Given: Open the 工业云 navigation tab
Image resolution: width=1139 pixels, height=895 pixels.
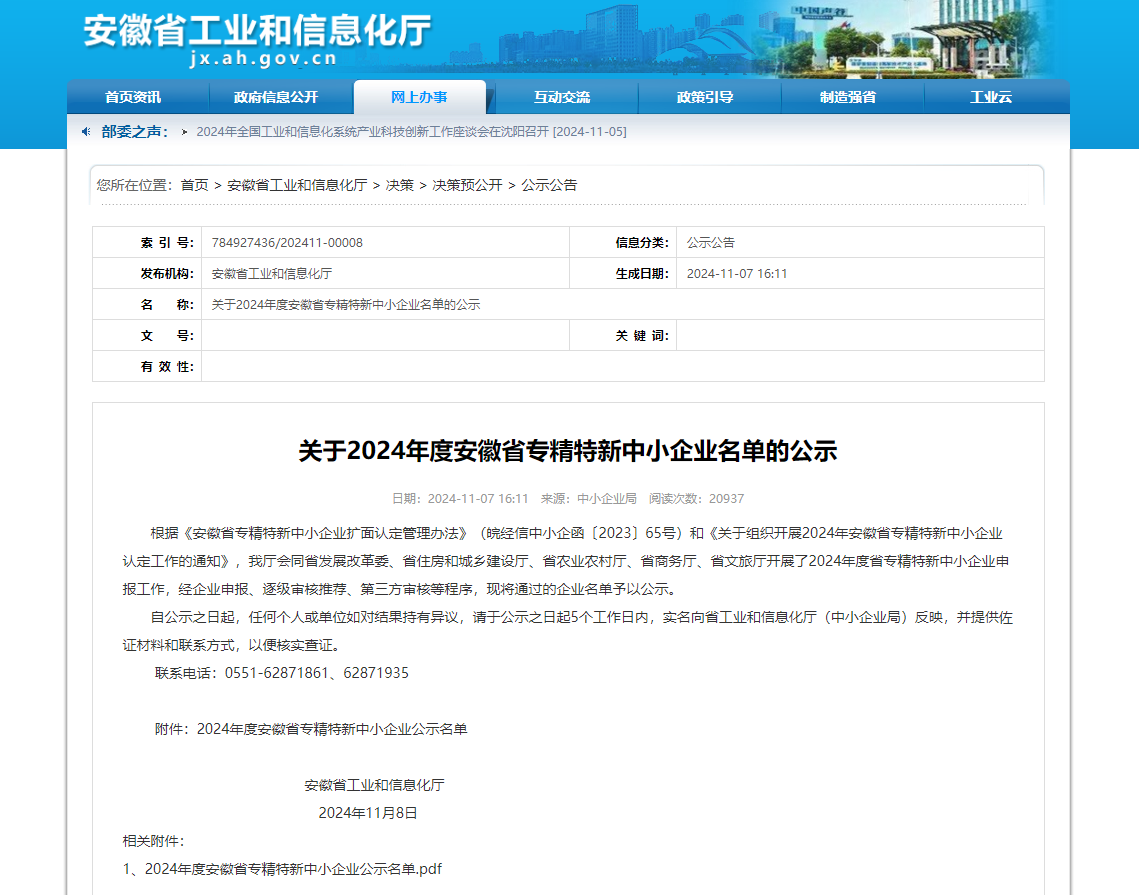Looking at the screenshot, I should 991,97.
